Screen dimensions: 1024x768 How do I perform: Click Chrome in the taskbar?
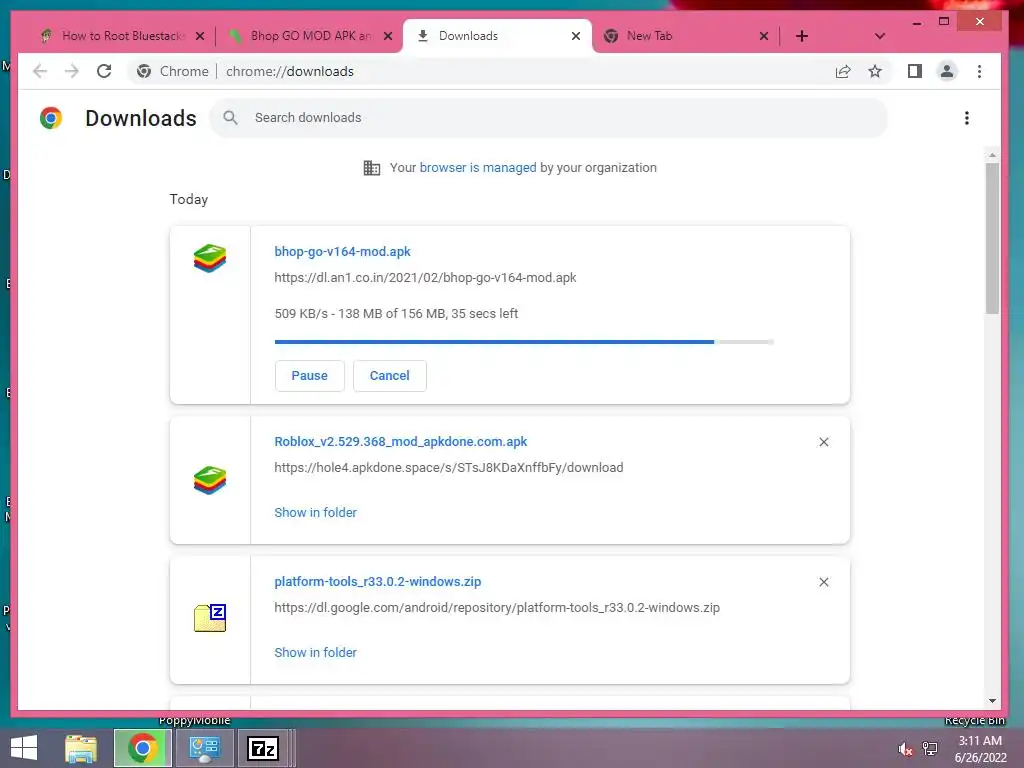pyautogui.click(x=142, y=748)
